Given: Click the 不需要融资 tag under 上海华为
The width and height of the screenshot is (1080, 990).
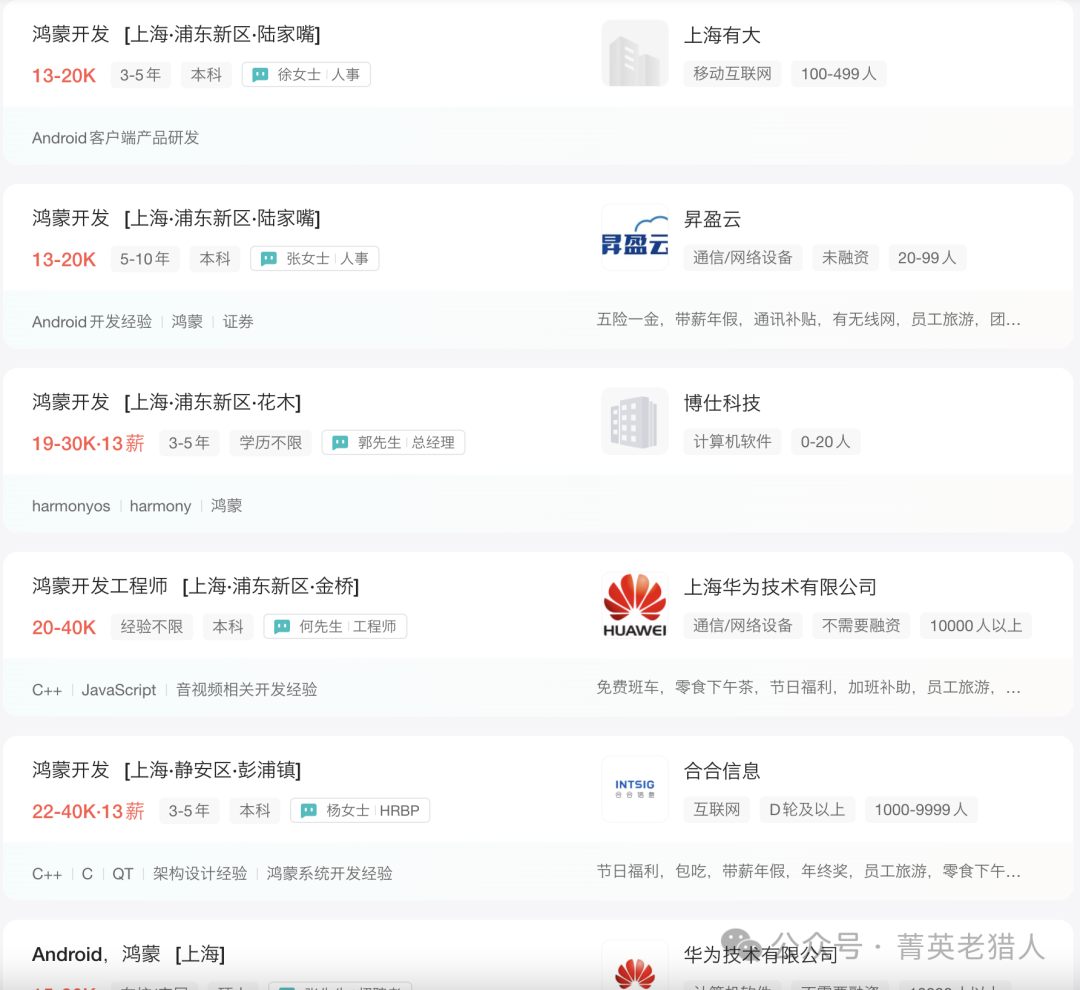Looking at the screenshot, I should coord(861,626).
